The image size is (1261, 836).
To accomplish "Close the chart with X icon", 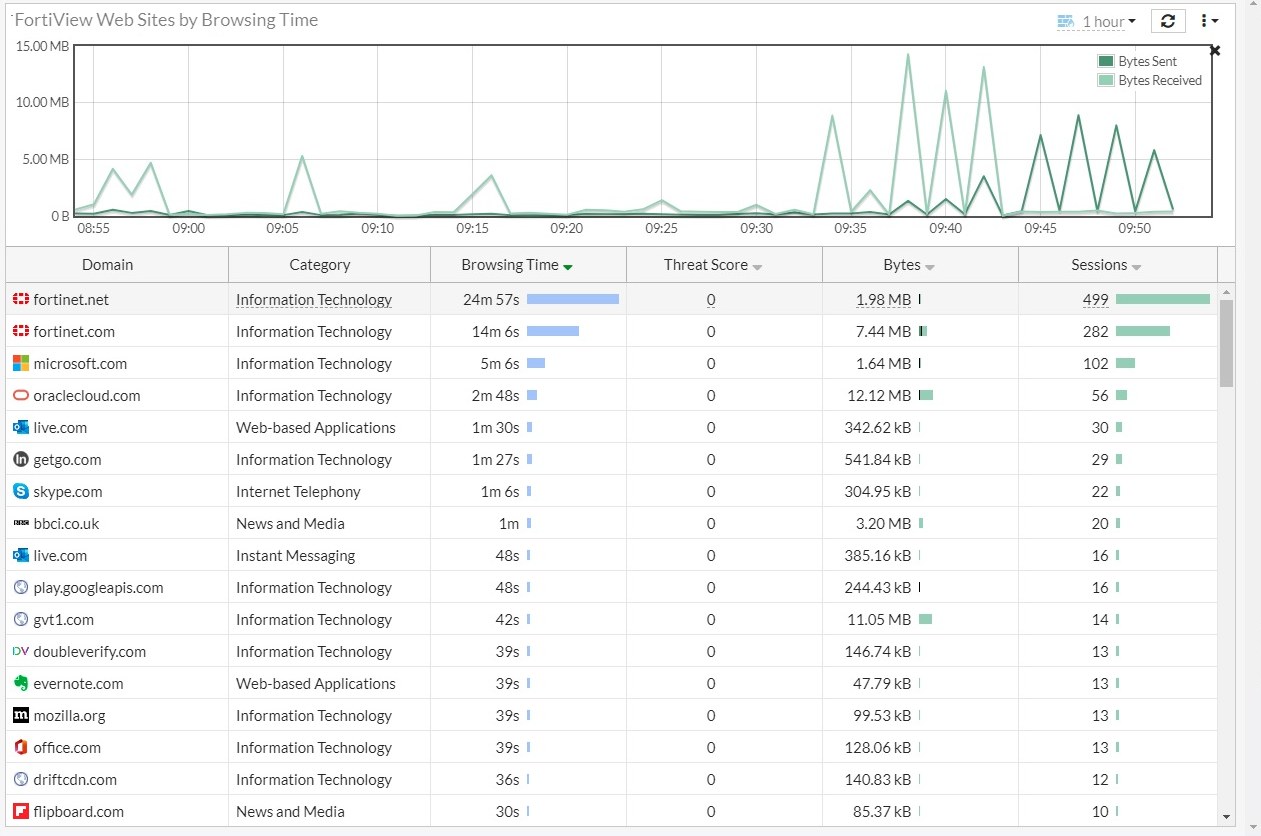I will (1215, 50).
